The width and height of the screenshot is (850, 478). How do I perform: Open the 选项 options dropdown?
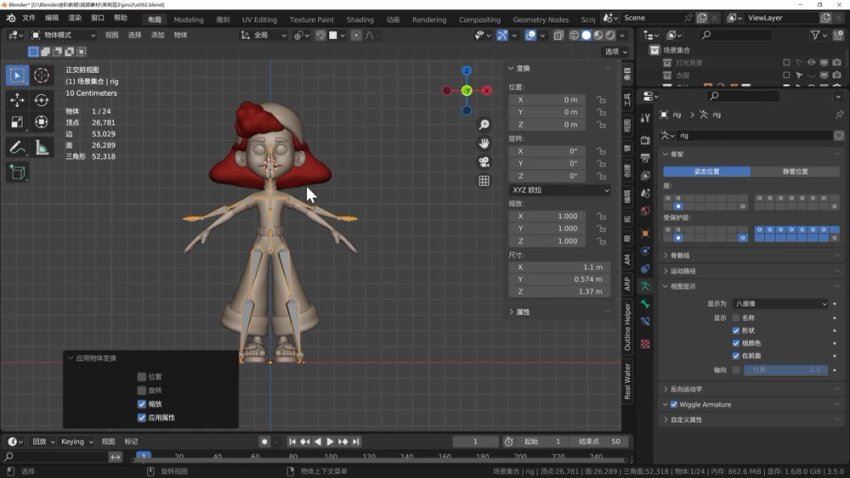coord(616,51)
